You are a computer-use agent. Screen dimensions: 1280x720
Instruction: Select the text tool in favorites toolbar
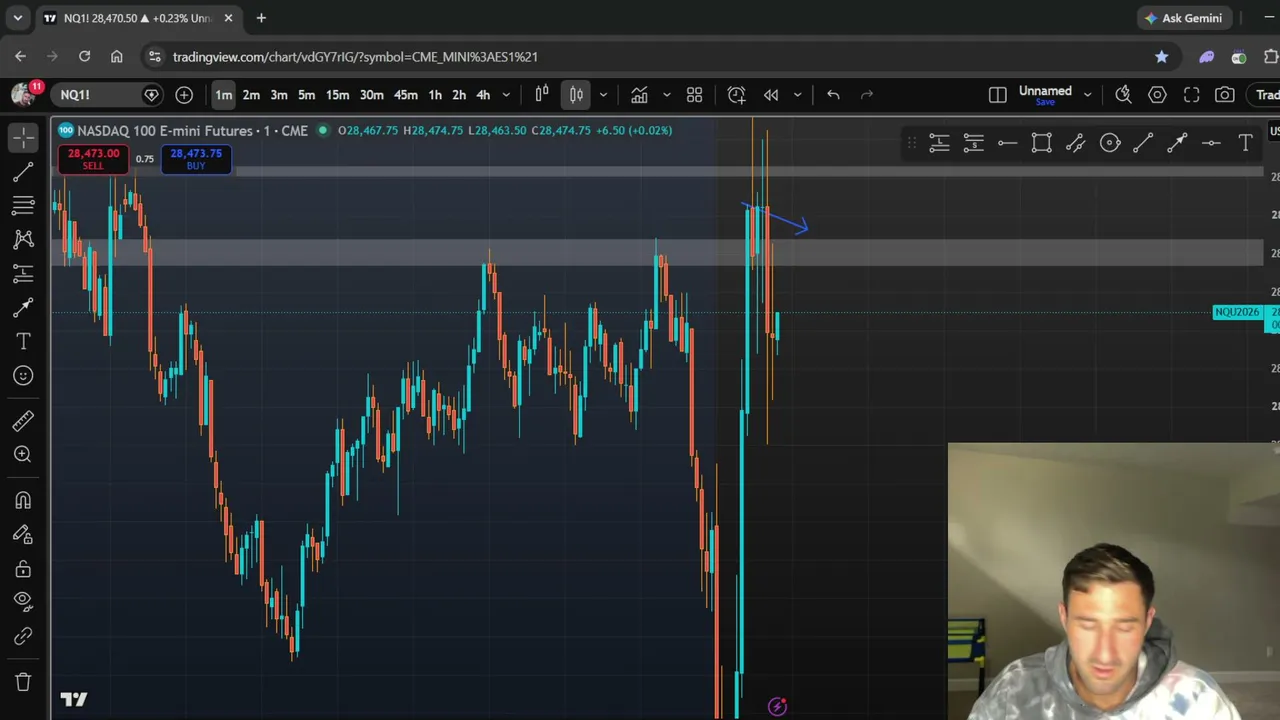(1245, 143)
